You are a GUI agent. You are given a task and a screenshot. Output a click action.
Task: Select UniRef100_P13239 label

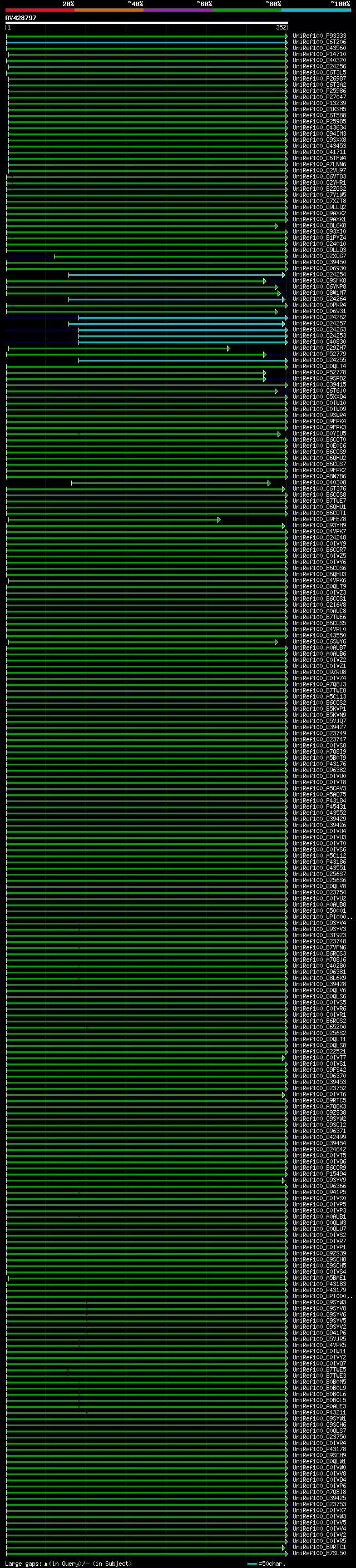pyautogui.click(x=319, y=103)
